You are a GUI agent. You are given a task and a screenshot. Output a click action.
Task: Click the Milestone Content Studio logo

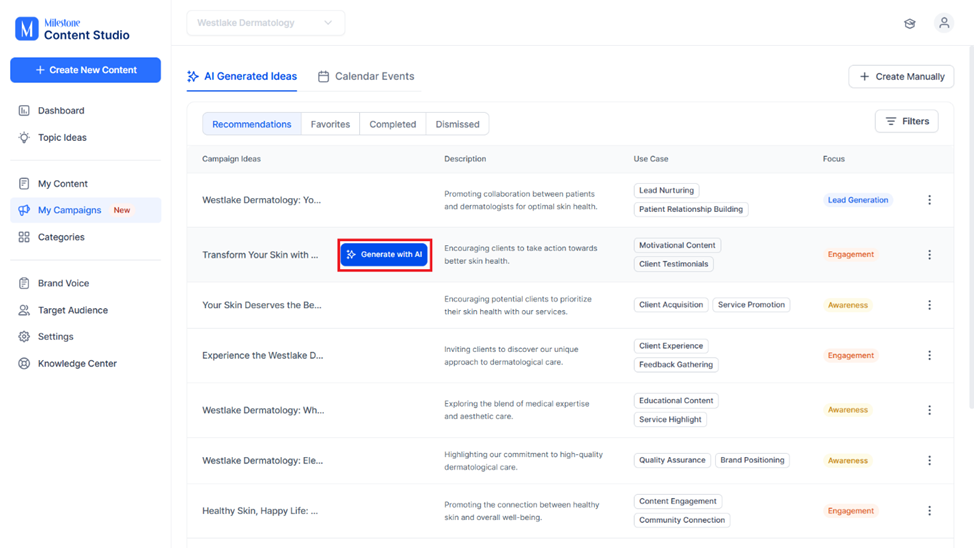[x=73, y=29]
